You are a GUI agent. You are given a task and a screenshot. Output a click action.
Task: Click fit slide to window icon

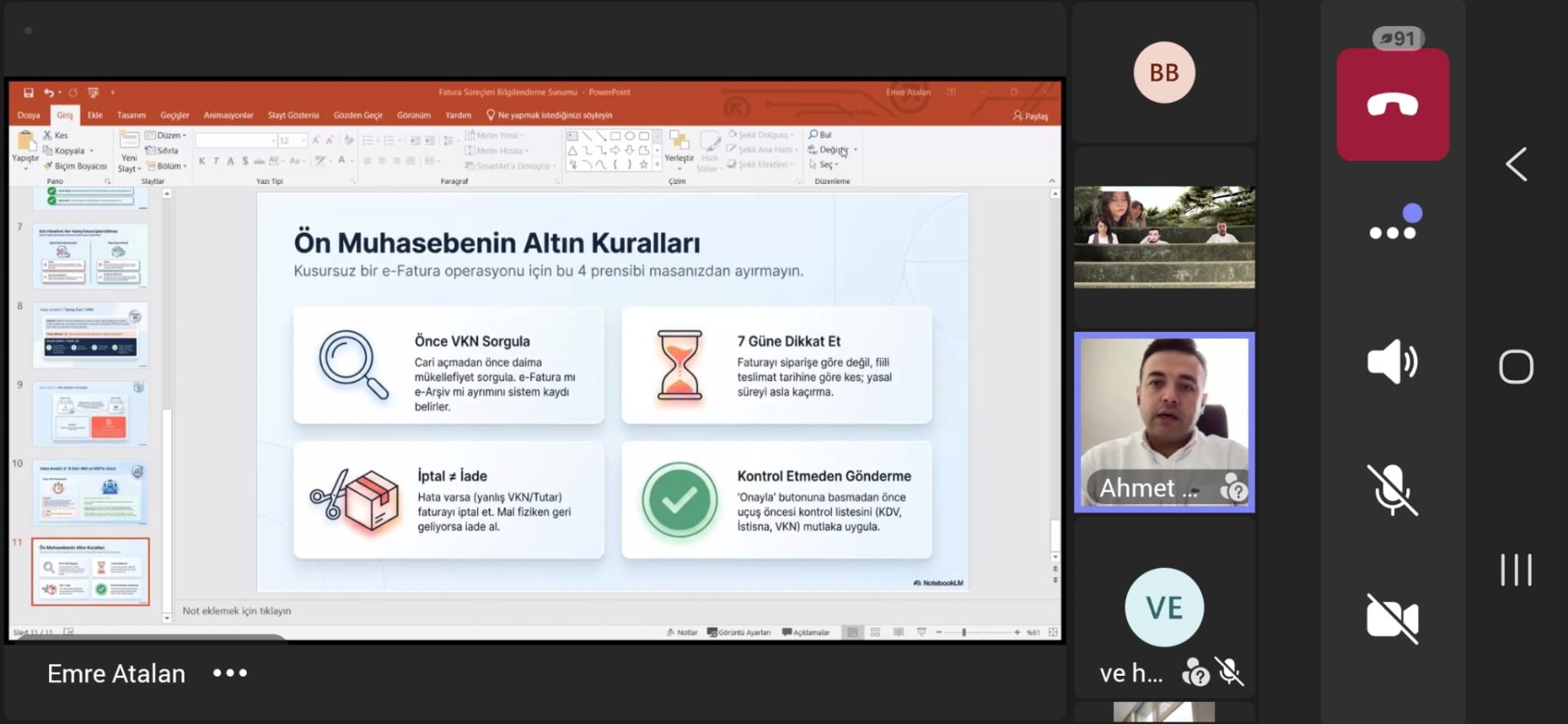coord(1053,632)
